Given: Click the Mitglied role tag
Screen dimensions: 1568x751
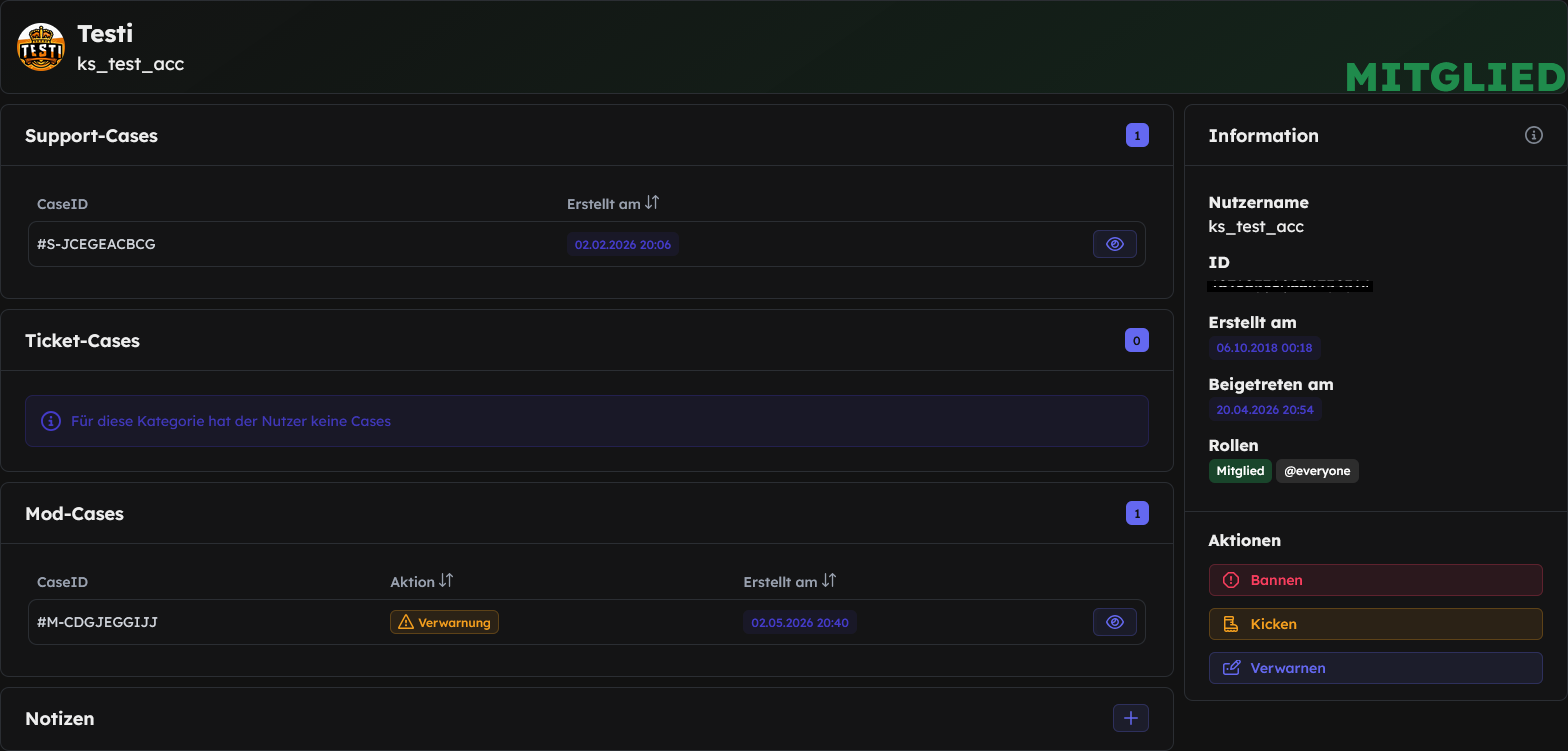Looking at the screenshot, I should (x=1240, y=471).
